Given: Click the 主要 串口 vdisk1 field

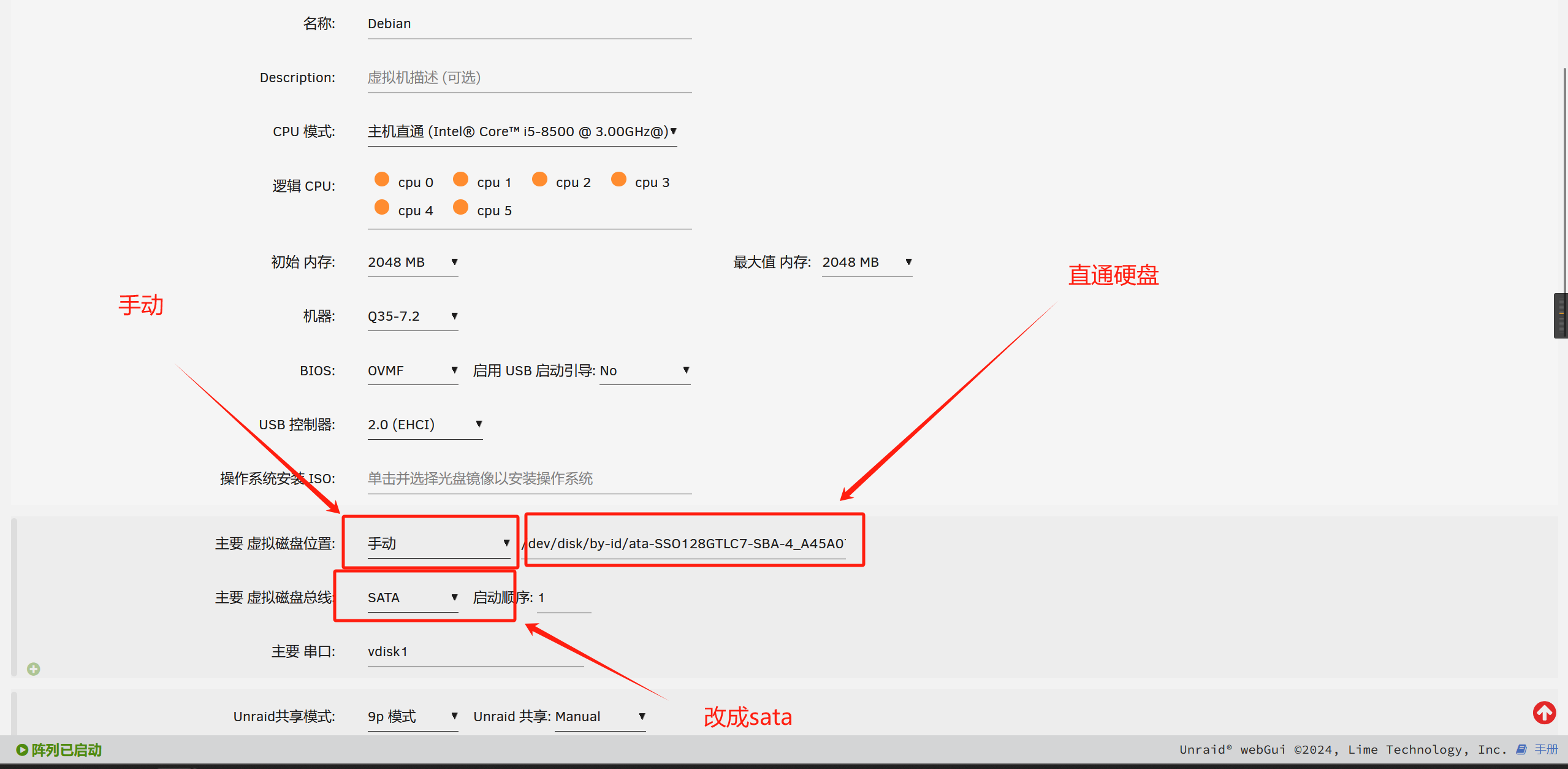Looking at the screenshot, I should 476,652.
